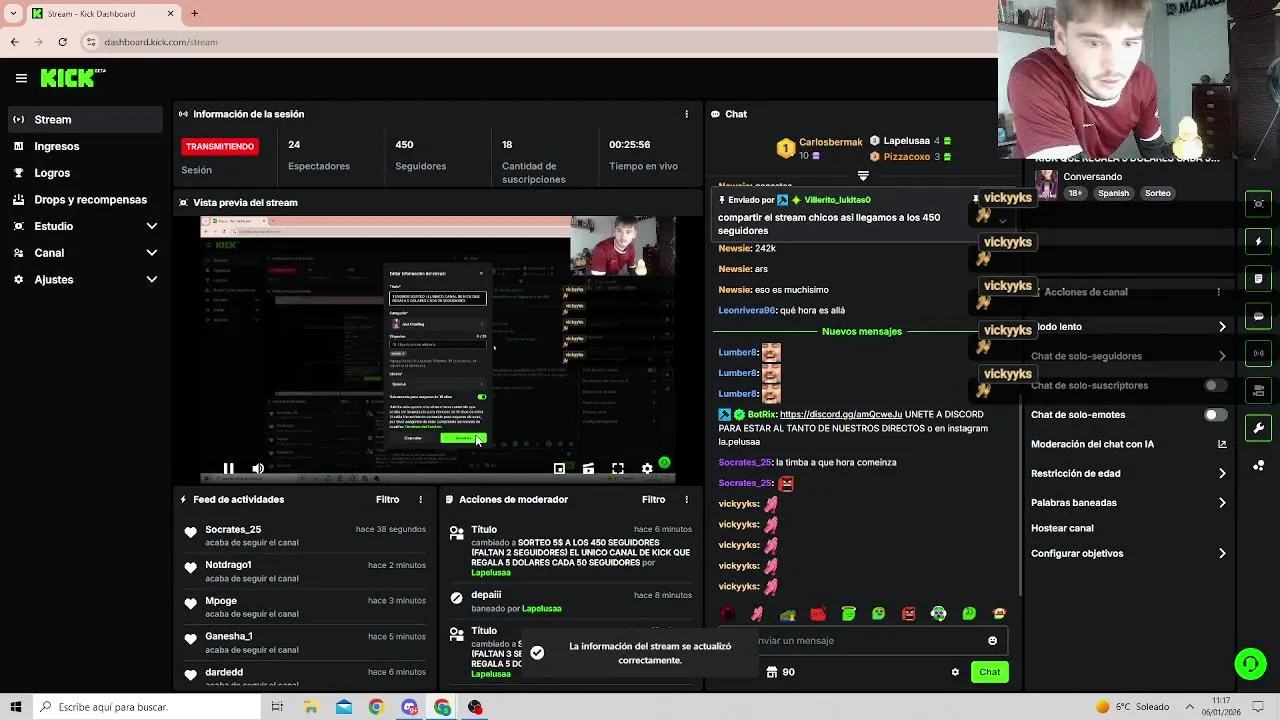1280x720 pixels.
Task: Open Drops y recompensas sidebar item
Action: point(84,199)
